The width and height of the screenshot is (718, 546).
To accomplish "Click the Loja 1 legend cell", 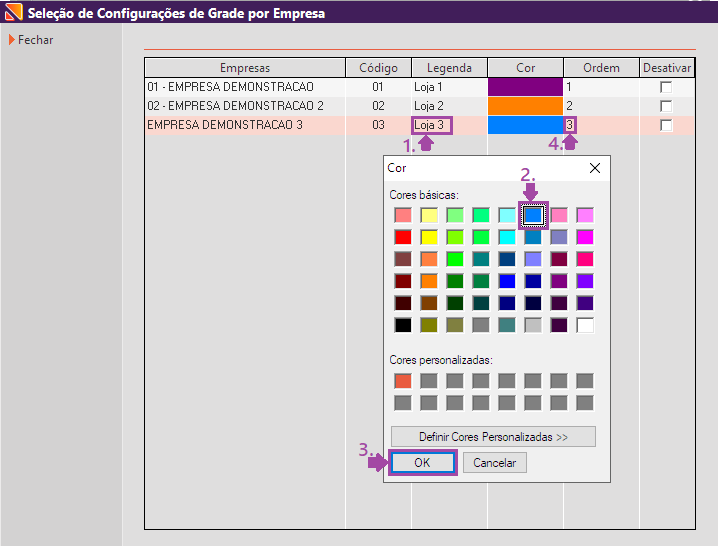I will [x=449, y=87].
